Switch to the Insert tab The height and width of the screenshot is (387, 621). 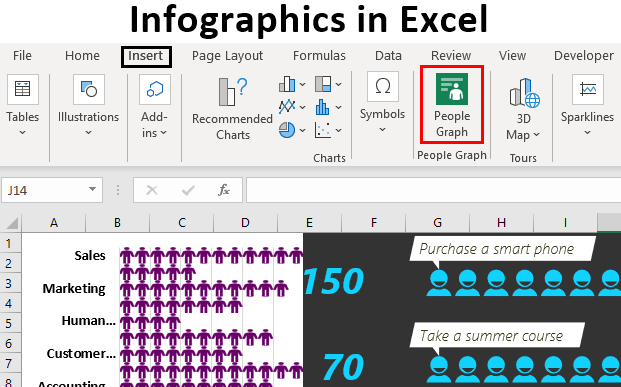(x=146, y=56)
